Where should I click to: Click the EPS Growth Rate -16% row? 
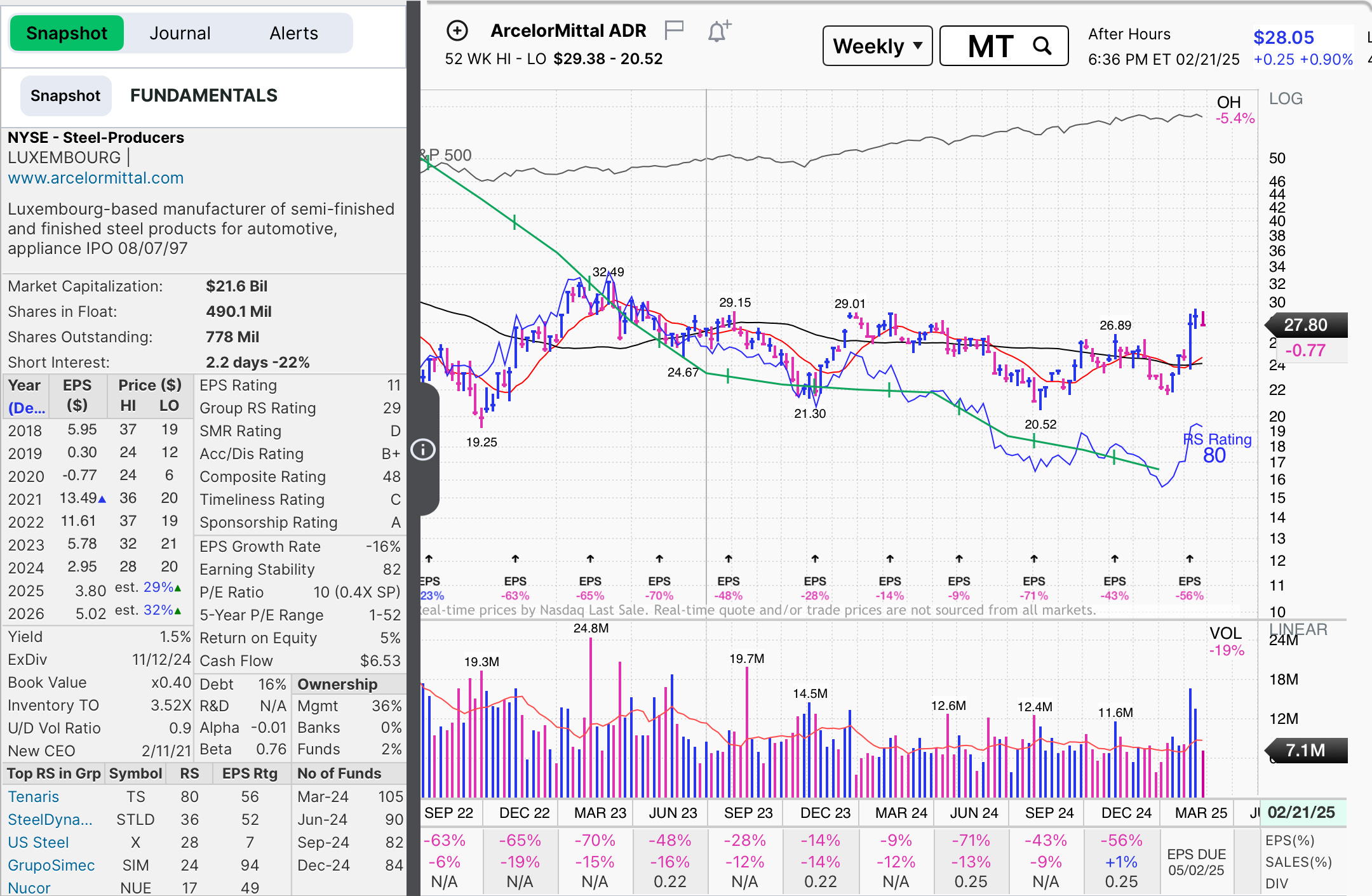tap(300, 547)
